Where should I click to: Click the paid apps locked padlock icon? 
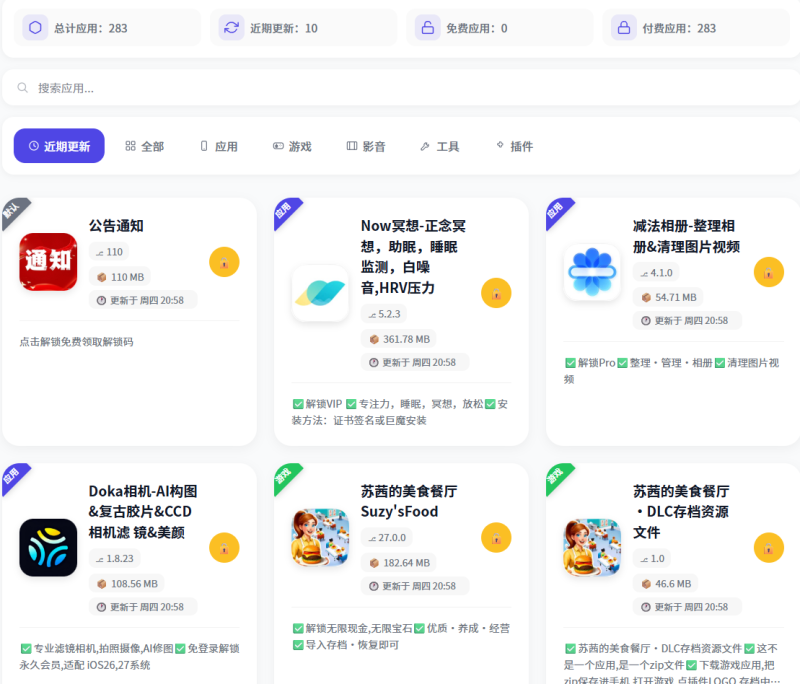coord(623,28)
